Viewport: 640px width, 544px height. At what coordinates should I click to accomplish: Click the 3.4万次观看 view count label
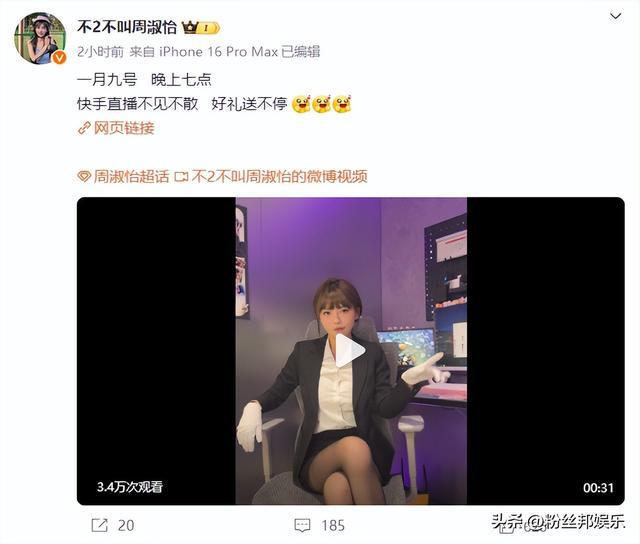coord(130,487)
